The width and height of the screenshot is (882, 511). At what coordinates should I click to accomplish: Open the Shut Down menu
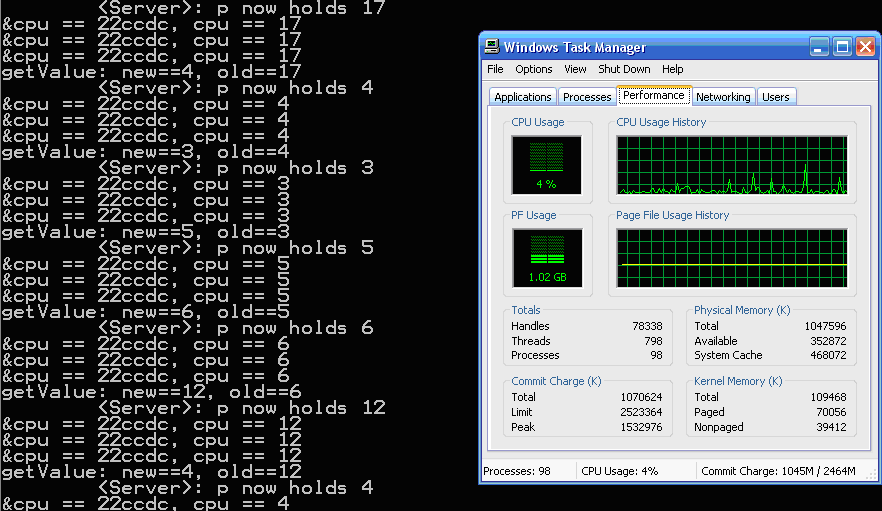(x=624, y=70)
